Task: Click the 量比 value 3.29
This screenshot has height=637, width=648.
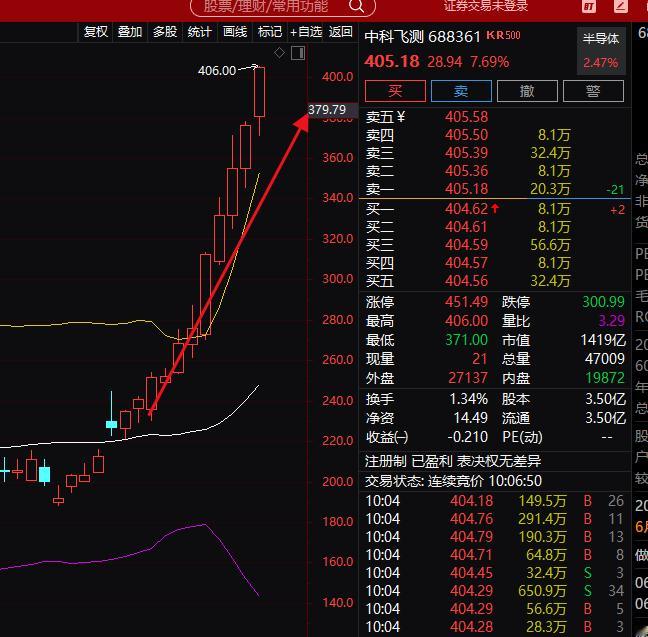Action: tap(612, 321)
